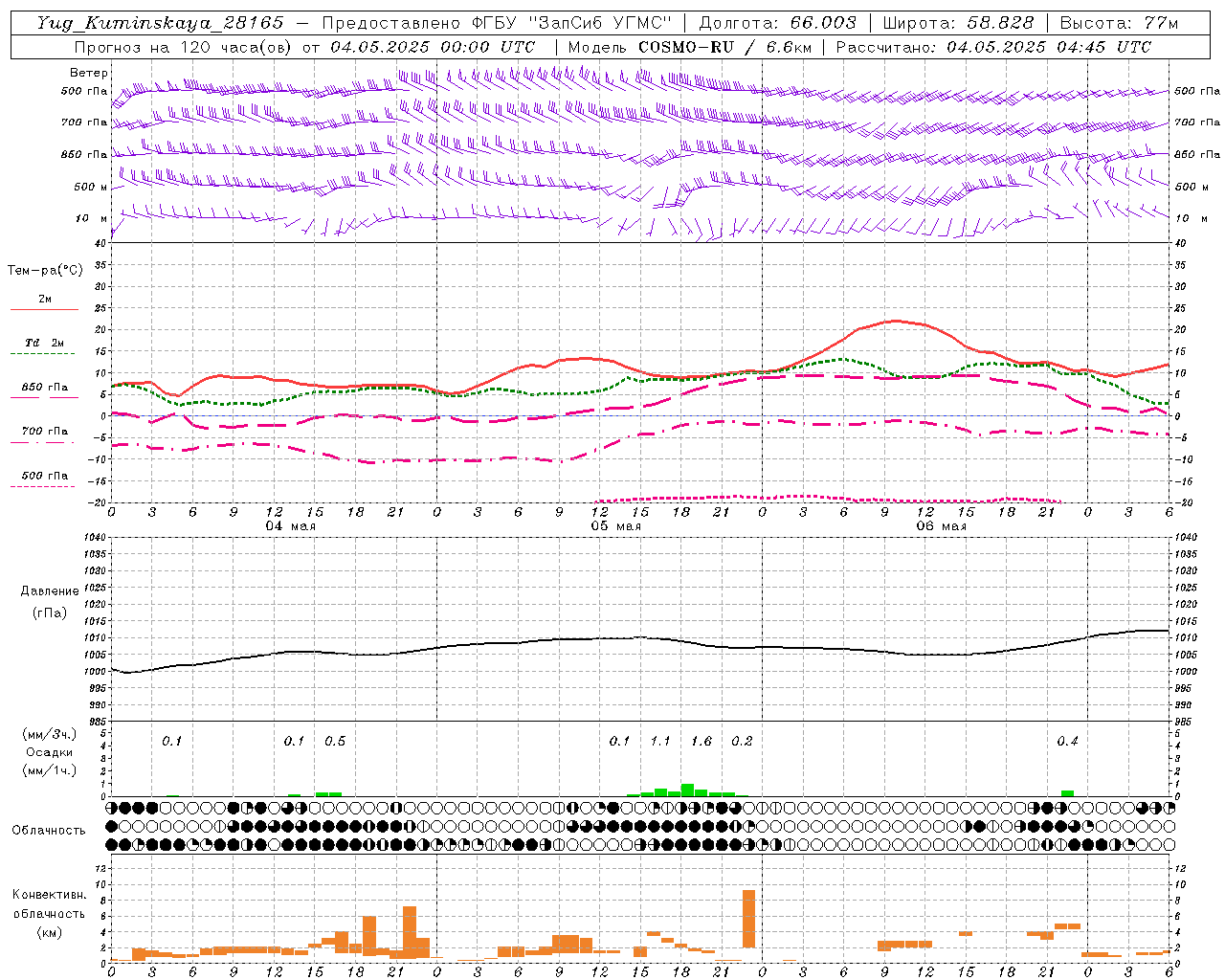Click the Ветер panel label
Viewport: 1225px width, 980px height.
89,73
